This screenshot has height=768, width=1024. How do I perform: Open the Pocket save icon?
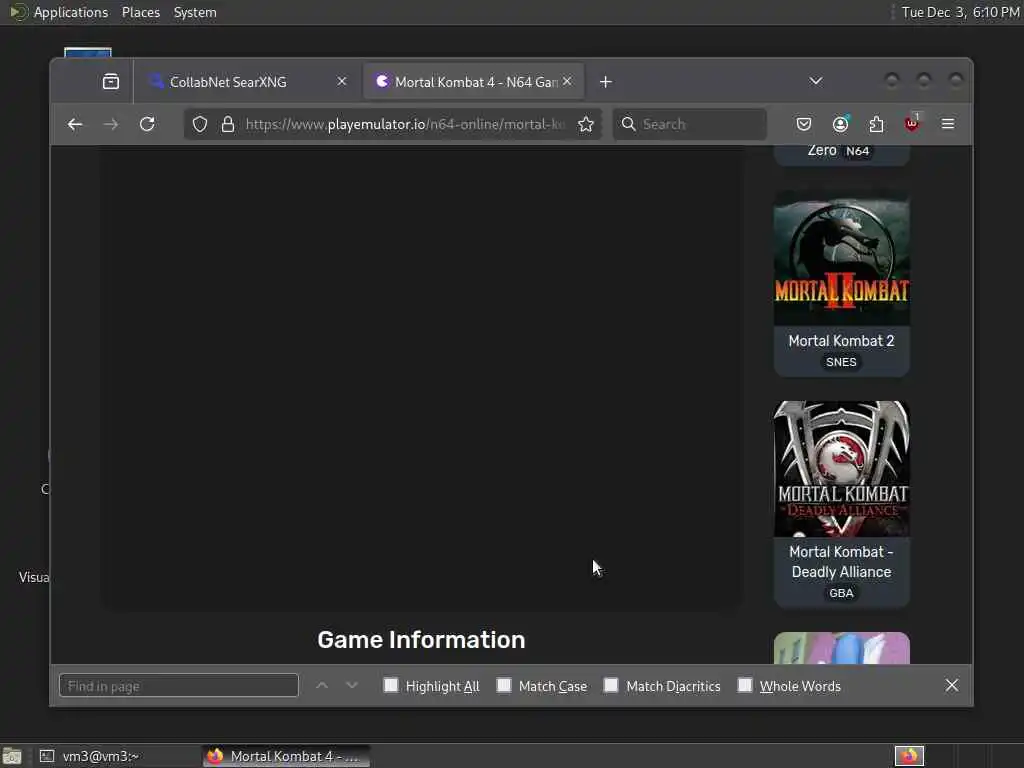pyautogui.click(x=804, y=124)
